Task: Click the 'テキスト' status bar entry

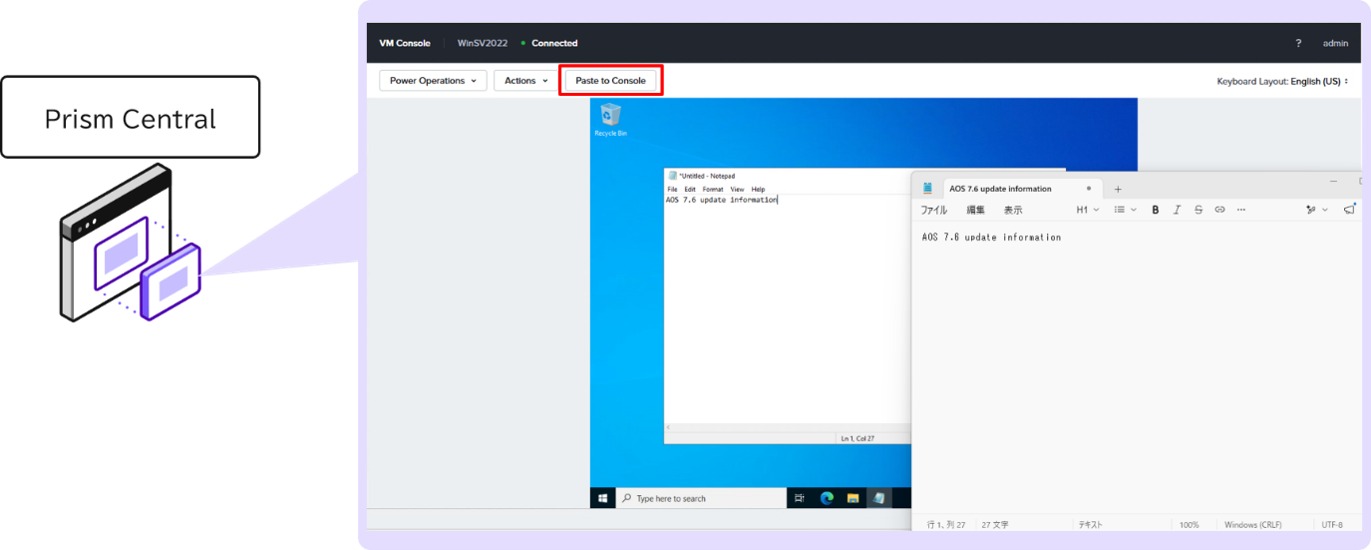Action: [x=1090, y=524]
